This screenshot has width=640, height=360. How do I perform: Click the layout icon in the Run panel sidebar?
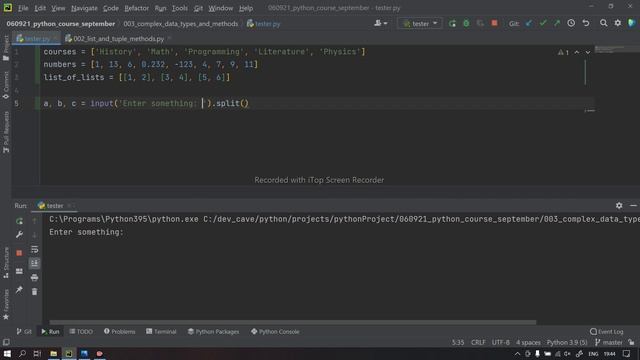(x=19, y=271)
